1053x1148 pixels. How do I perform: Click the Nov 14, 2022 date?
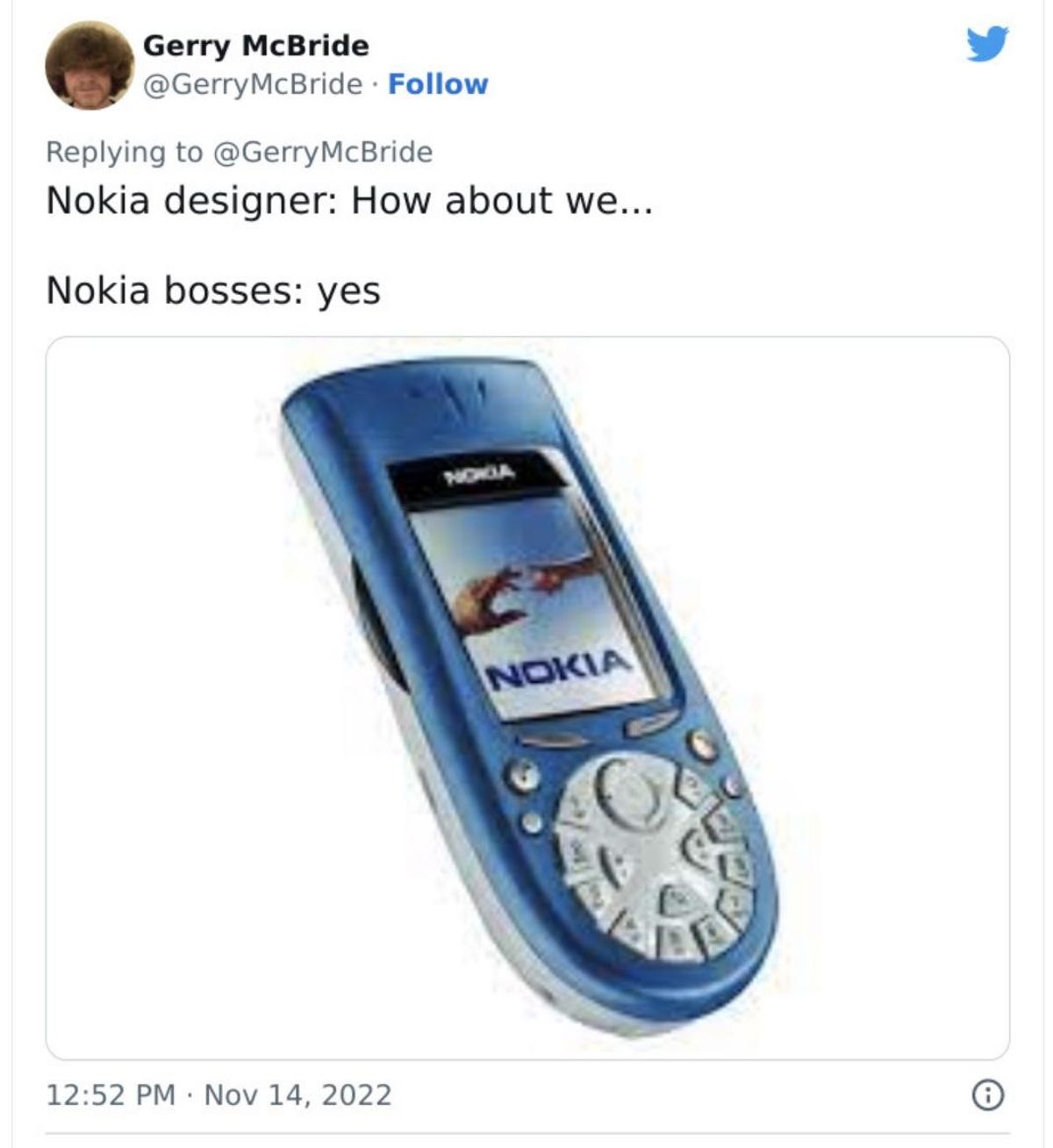coord(297,1094)
